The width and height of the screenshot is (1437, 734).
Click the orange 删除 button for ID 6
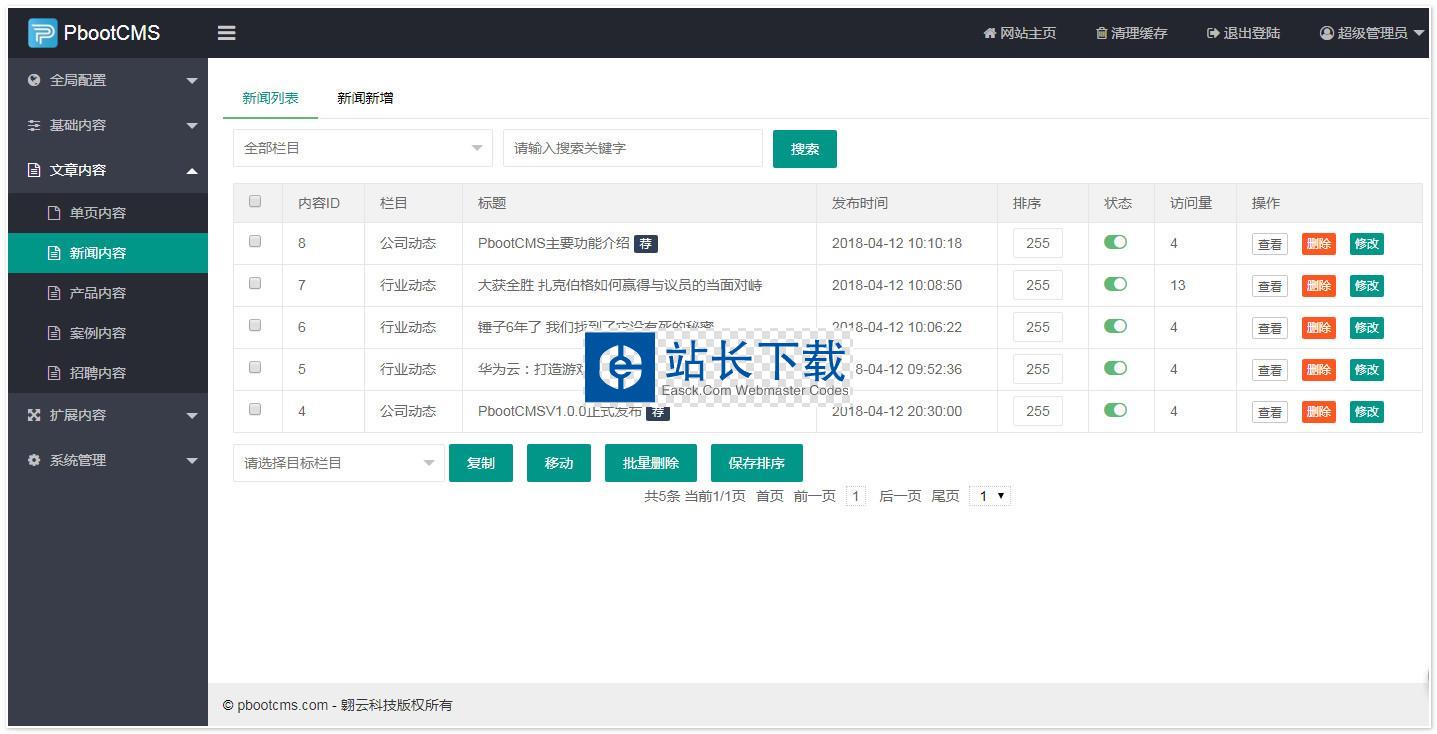tap(1318, 328)
